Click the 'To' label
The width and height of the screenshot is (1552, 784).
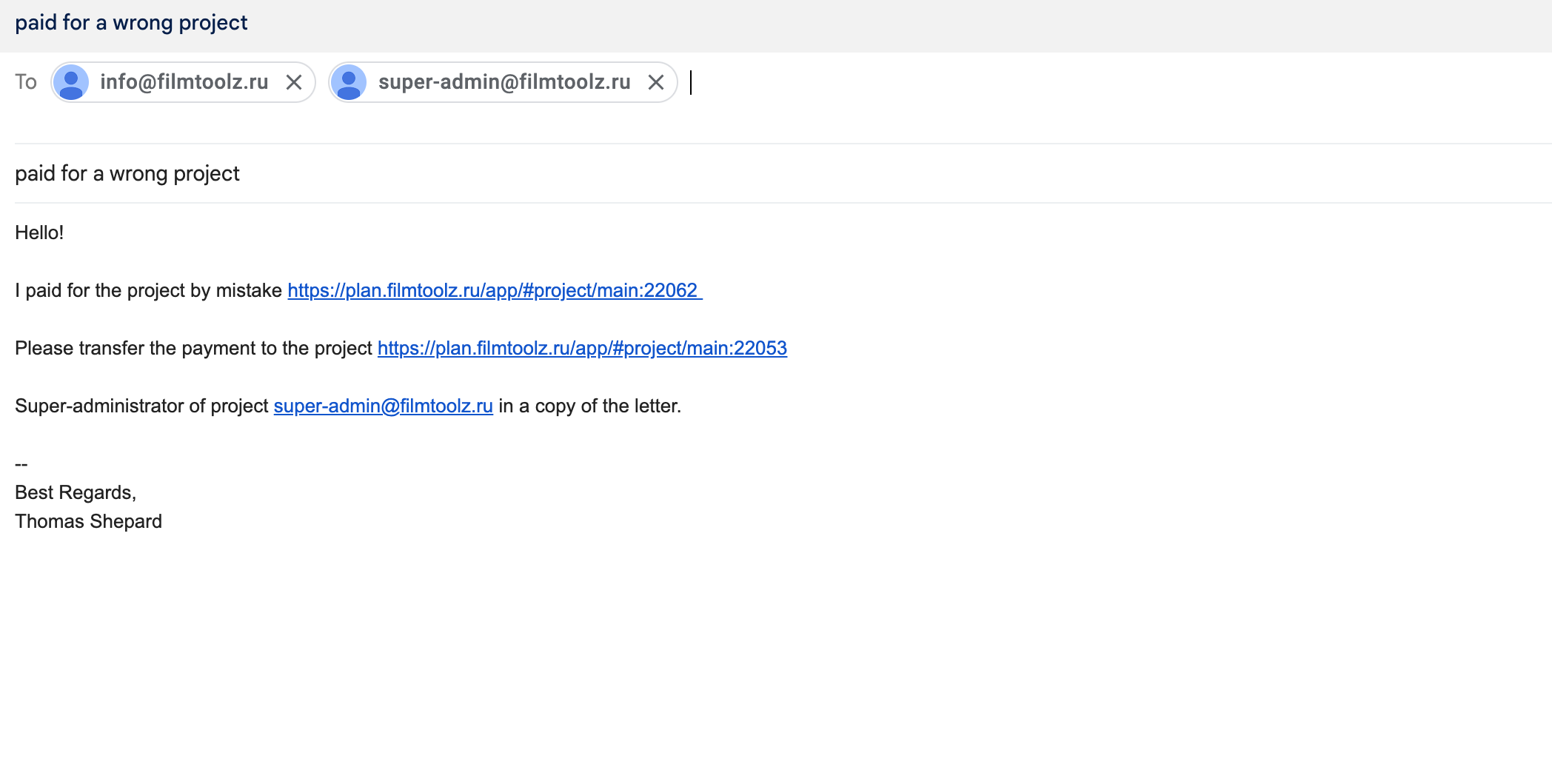pos(26,82)
